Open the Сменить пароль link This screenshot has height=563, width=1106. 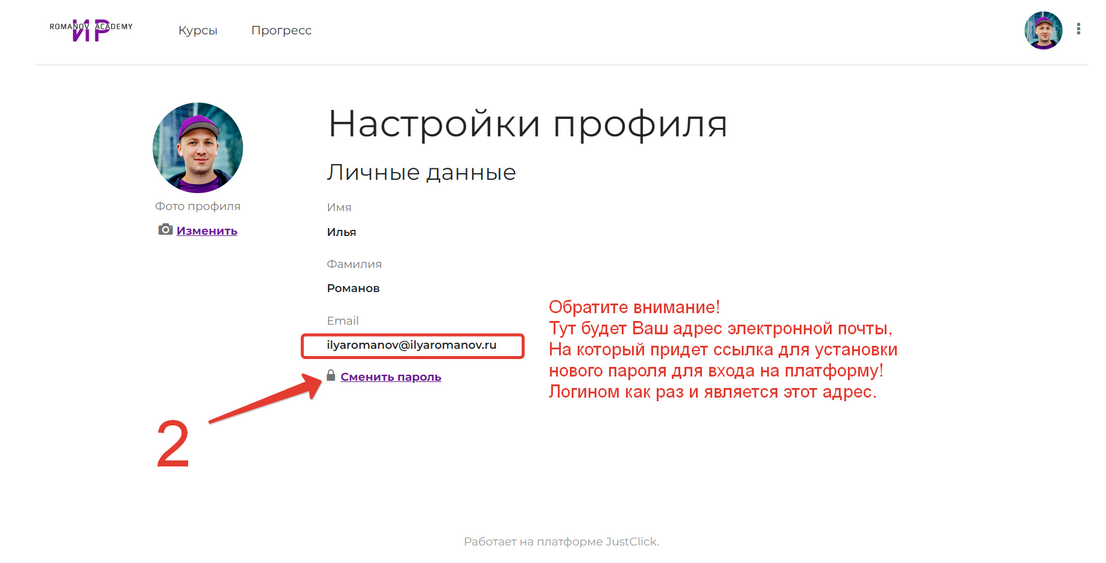point(390,377)
